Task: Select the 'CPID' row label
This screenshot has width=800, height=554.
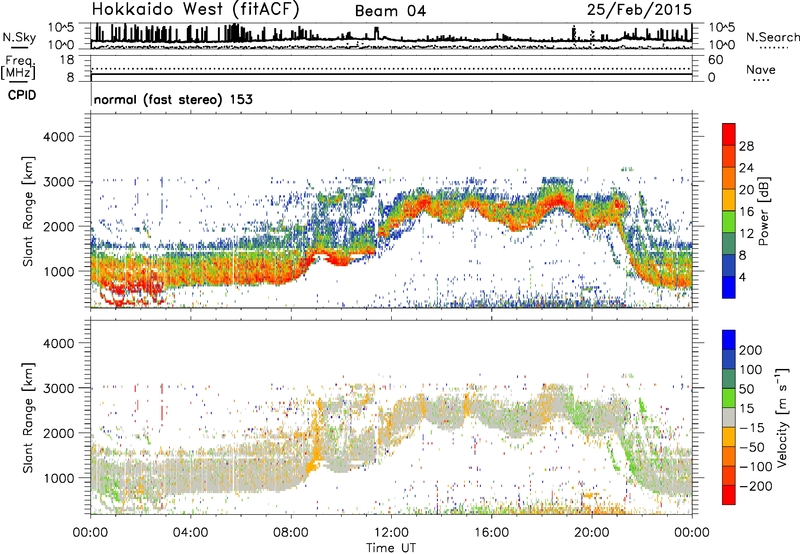Action: click(x=22, y=95)
